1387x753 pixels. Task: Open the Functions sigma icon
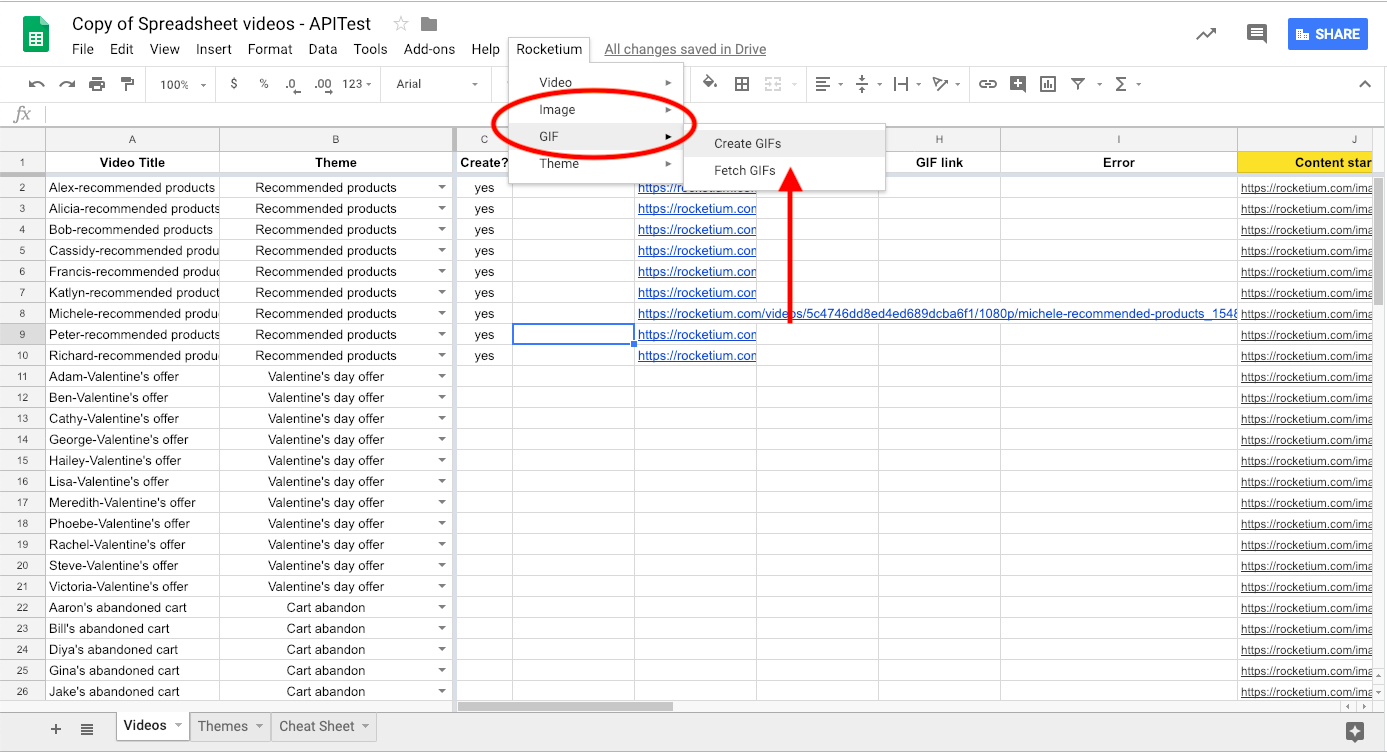(1121, 84)
